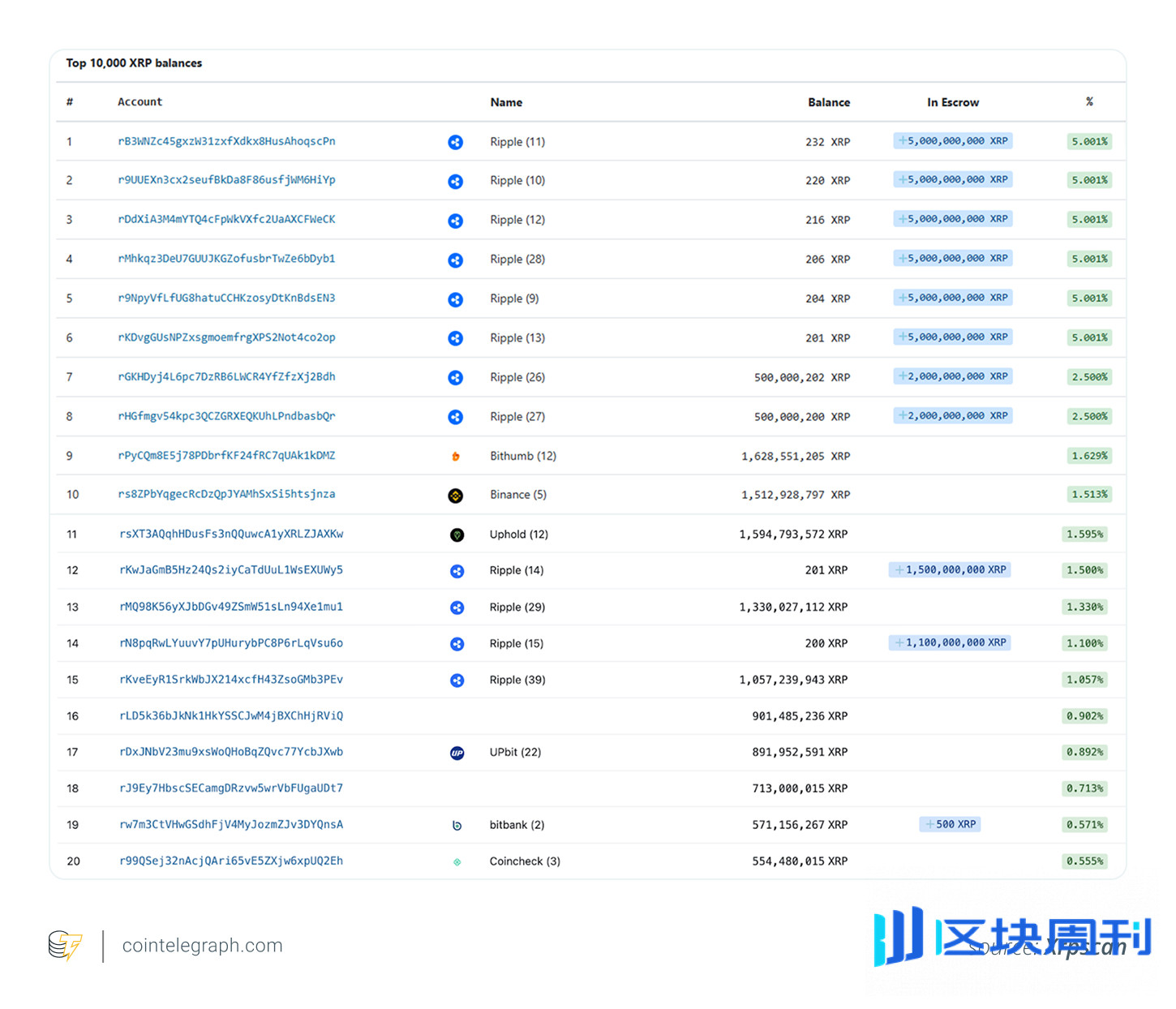The width and height of the screenshot is (1176, 1009).
Task: Click the Coincheck (3) name
Action: [525, 861]
